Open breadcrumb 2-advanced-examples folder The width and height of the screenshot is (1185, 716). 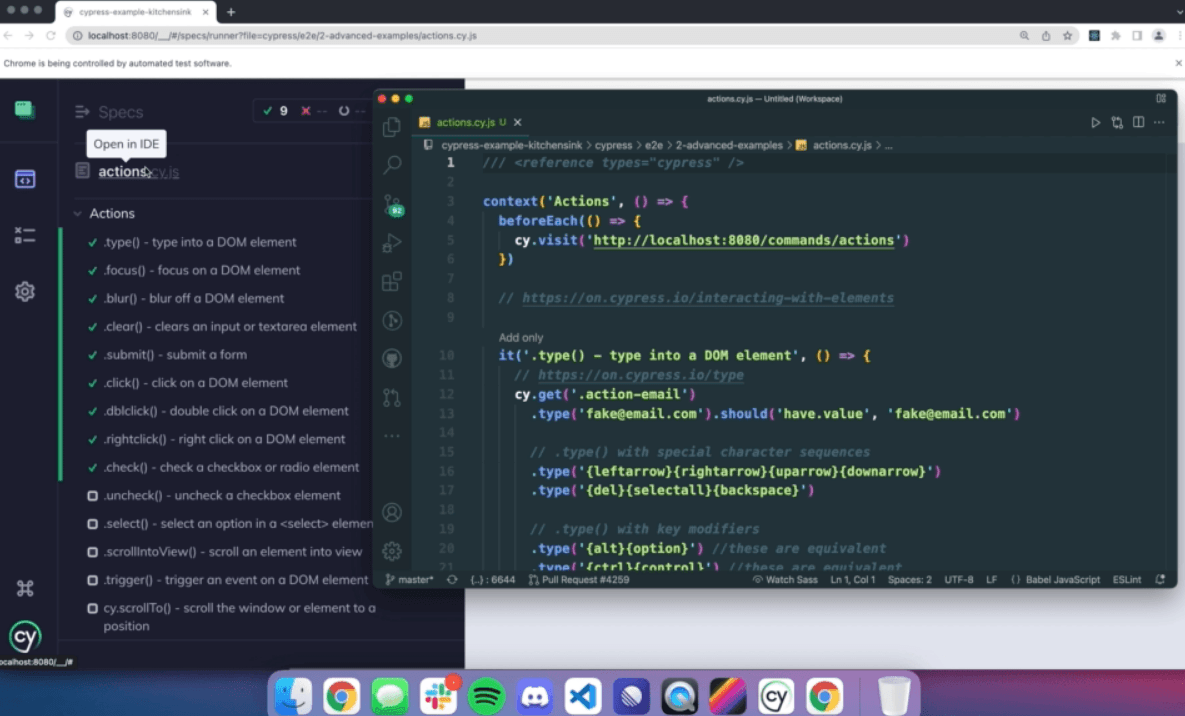click(x=729, y=145)
